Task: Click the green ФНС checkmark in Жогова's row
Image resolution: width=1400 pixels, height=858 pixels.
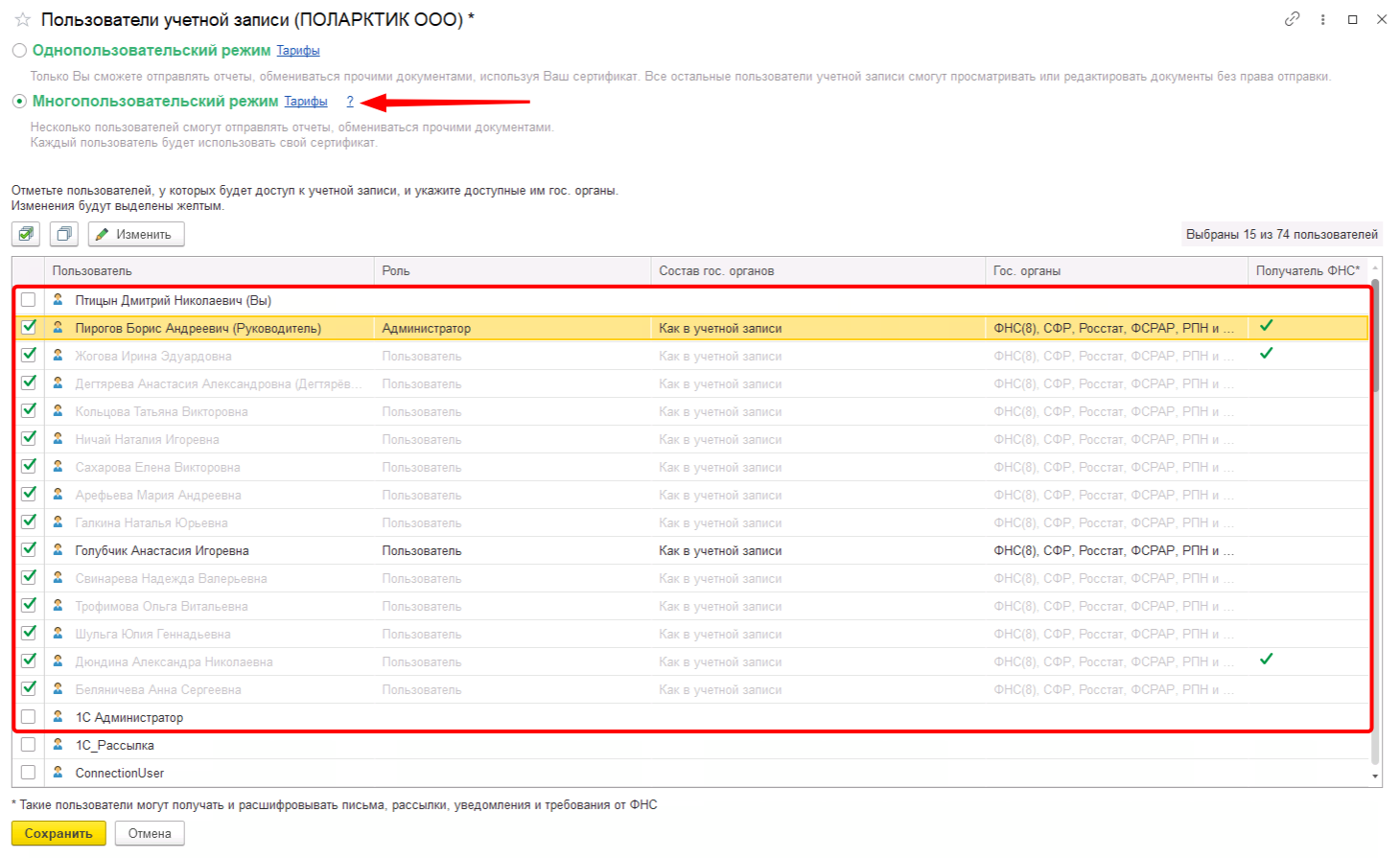Action: tap(1266, 354)
